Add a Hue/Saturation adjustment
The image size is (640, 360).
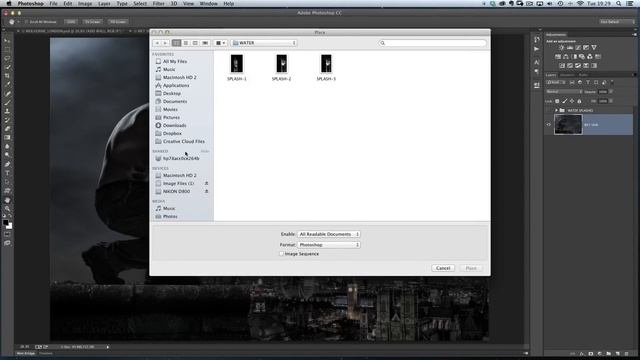[x=558, y=56]
